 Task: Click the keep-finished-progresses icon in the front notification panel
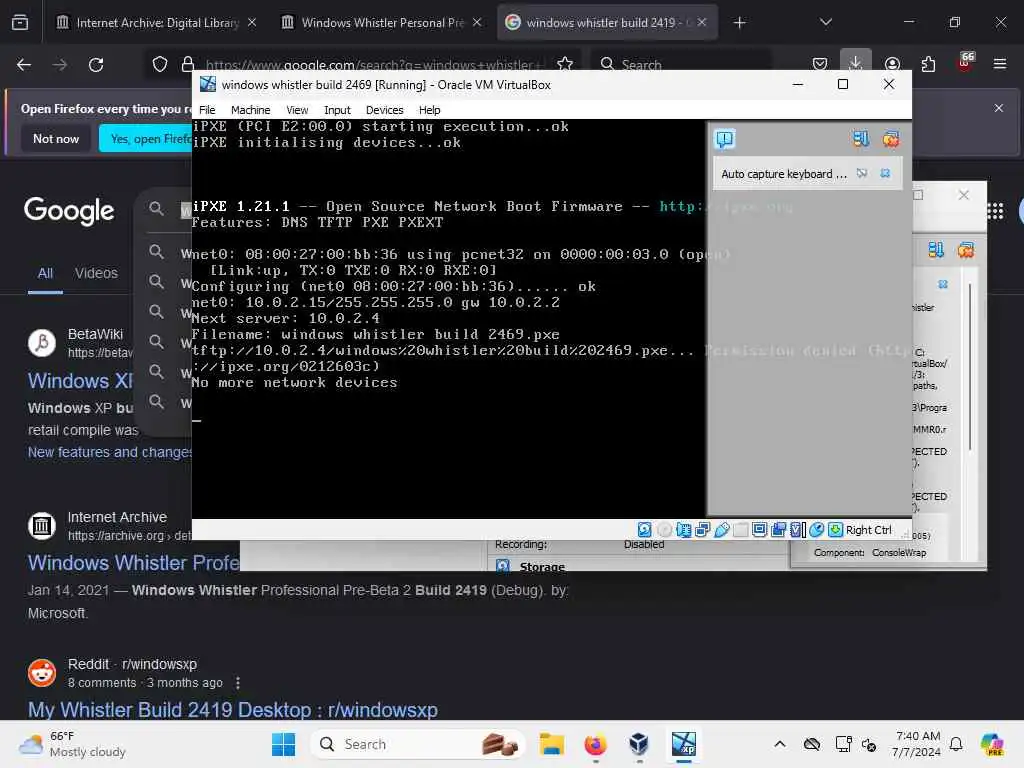[861, 138]
